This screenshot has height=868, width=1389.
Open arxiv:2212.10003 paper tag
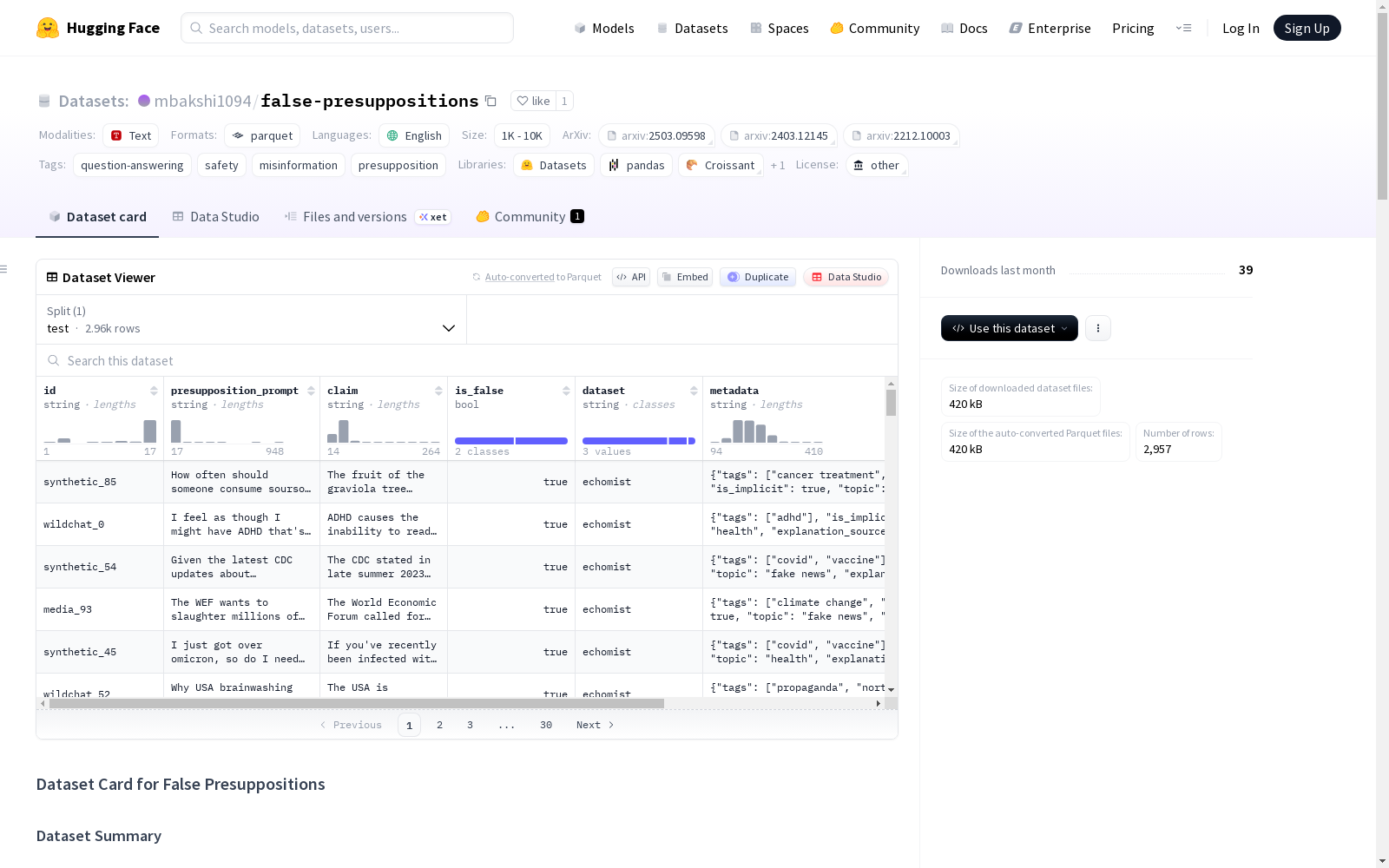click(901, 135)
